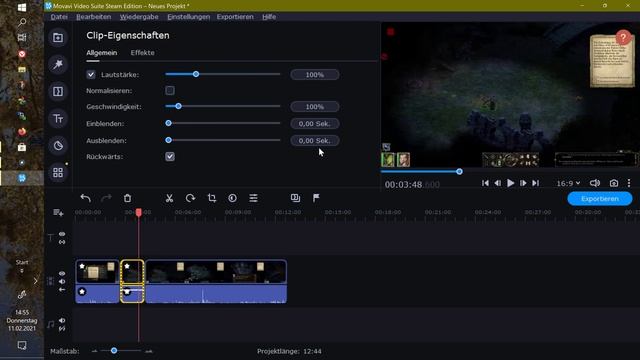The height and width of the screenshot is (360, 640).
Task: Click the Lautstärke slider track
Action: [223, 74]
